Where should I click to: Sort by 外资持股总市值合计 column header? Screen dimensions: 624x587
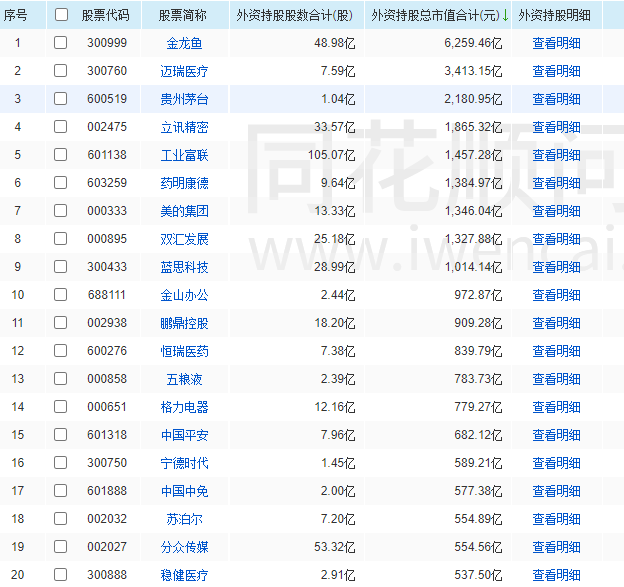click(x=438, y=15)
